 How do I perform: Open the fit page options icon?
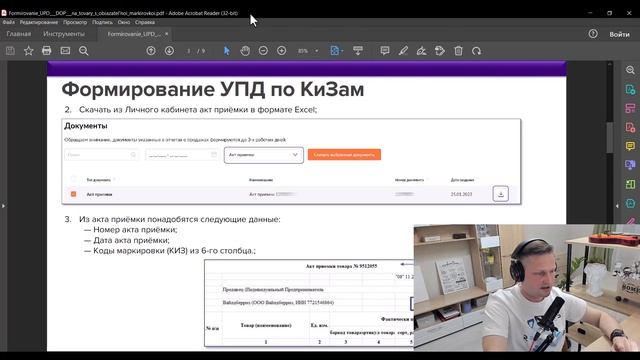336,51
